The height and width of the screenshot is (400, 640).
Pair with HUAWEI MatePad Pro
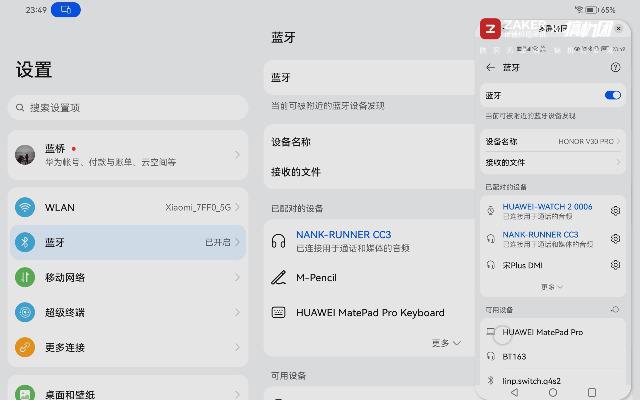pyautogui.click(x=553, y=332)
